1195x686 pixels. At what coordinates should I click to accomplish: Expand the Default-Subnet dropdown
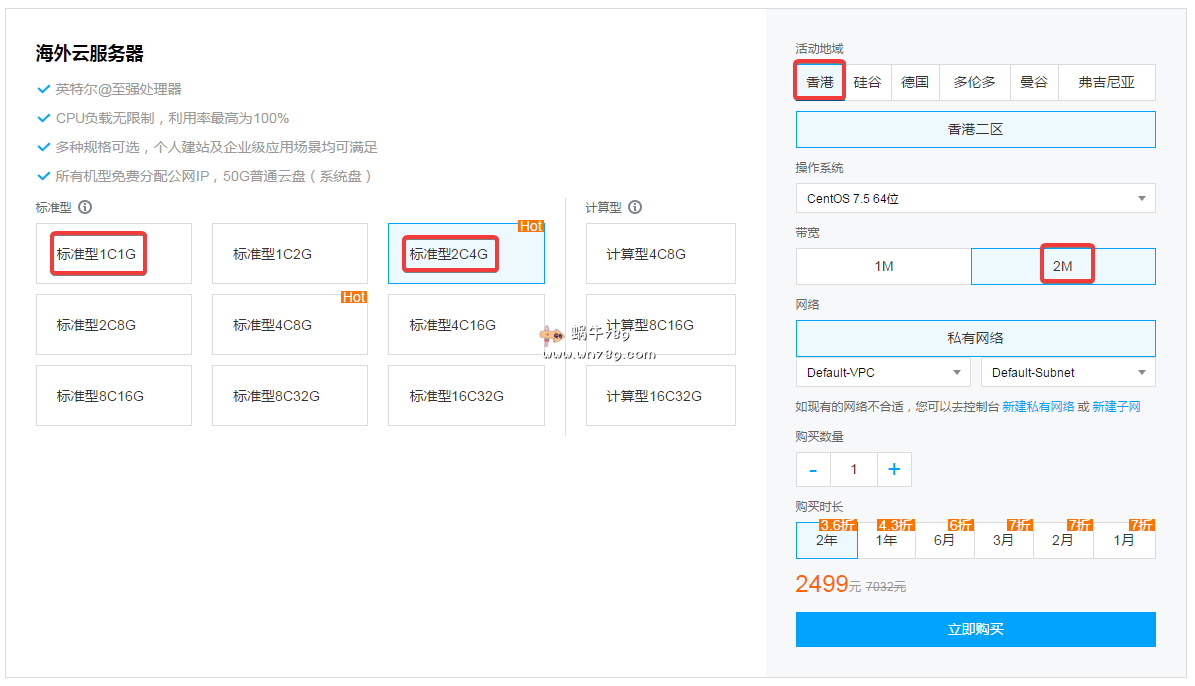pos(1067,372)
